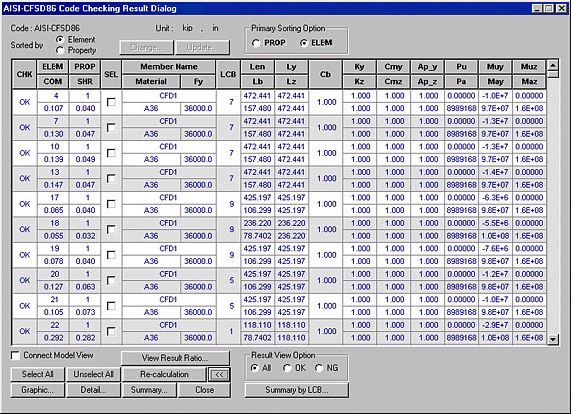Tick the SEL checkbox for element 4
Viewport: 571px width, 414px height.
(111, 102)
